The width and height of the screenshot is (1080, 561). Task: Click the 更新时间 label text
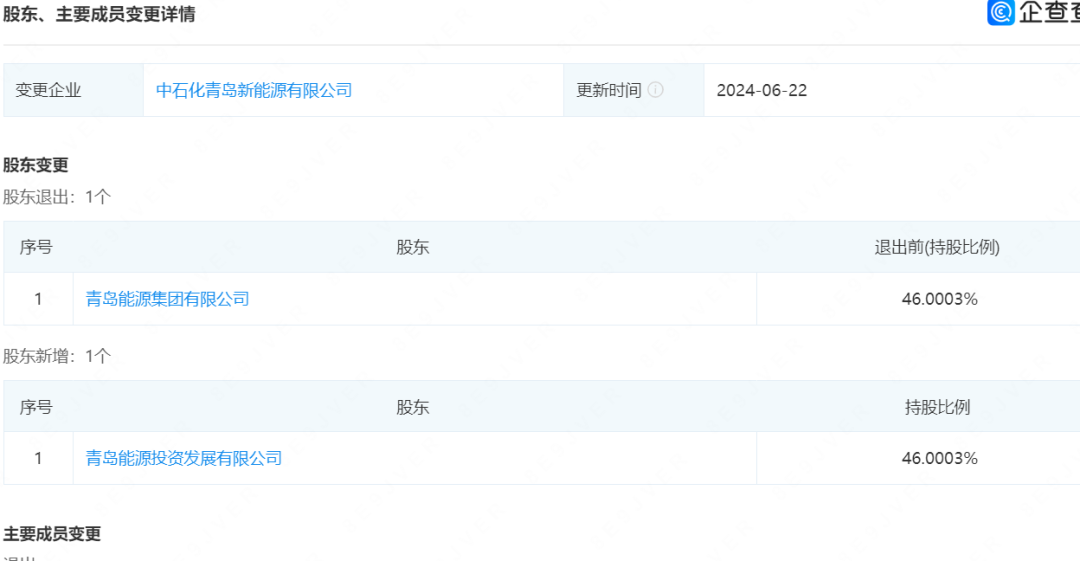[x=609, y=90]
